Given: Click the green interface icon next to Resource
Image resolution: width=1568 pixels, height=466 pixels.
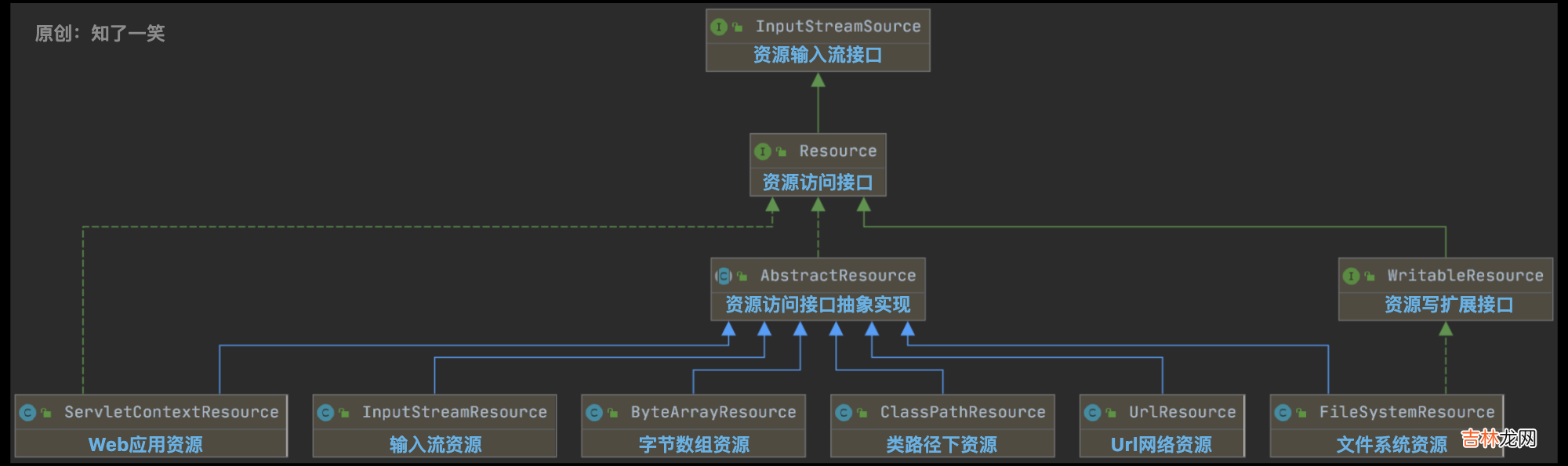Looking at the screenshot, I should point(762,151).
